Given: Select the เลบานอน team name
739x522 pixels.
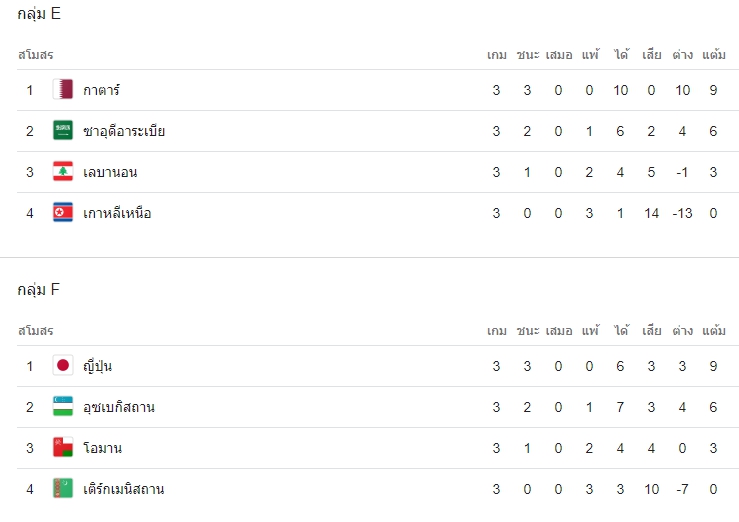Looking at the screenshot, I should 110,172.
